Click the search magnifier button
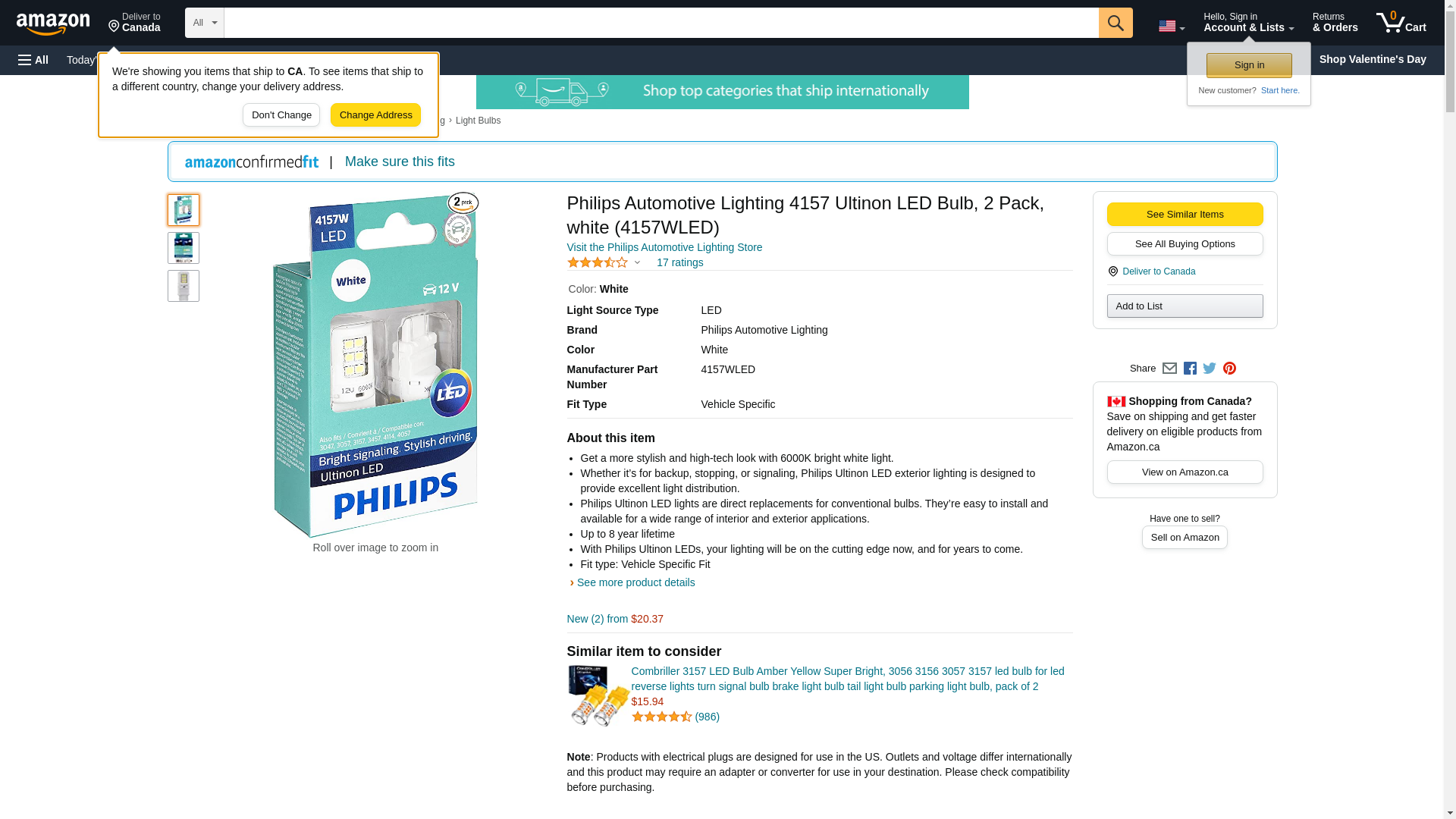The height and width of the screenshot is (819, 1456). [1116, 23]
